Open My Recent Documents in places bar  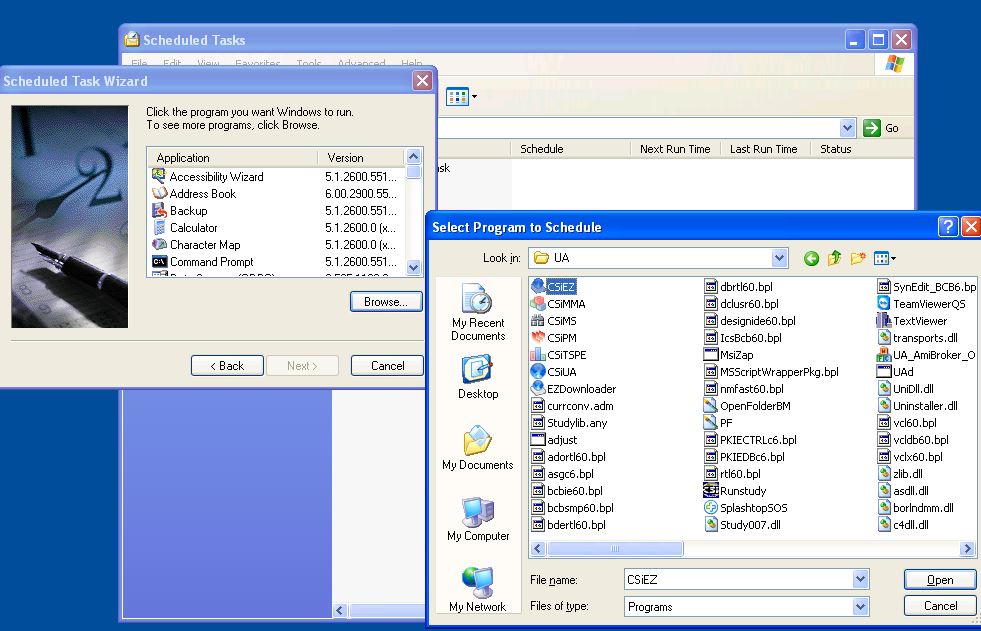click(478, 312)
